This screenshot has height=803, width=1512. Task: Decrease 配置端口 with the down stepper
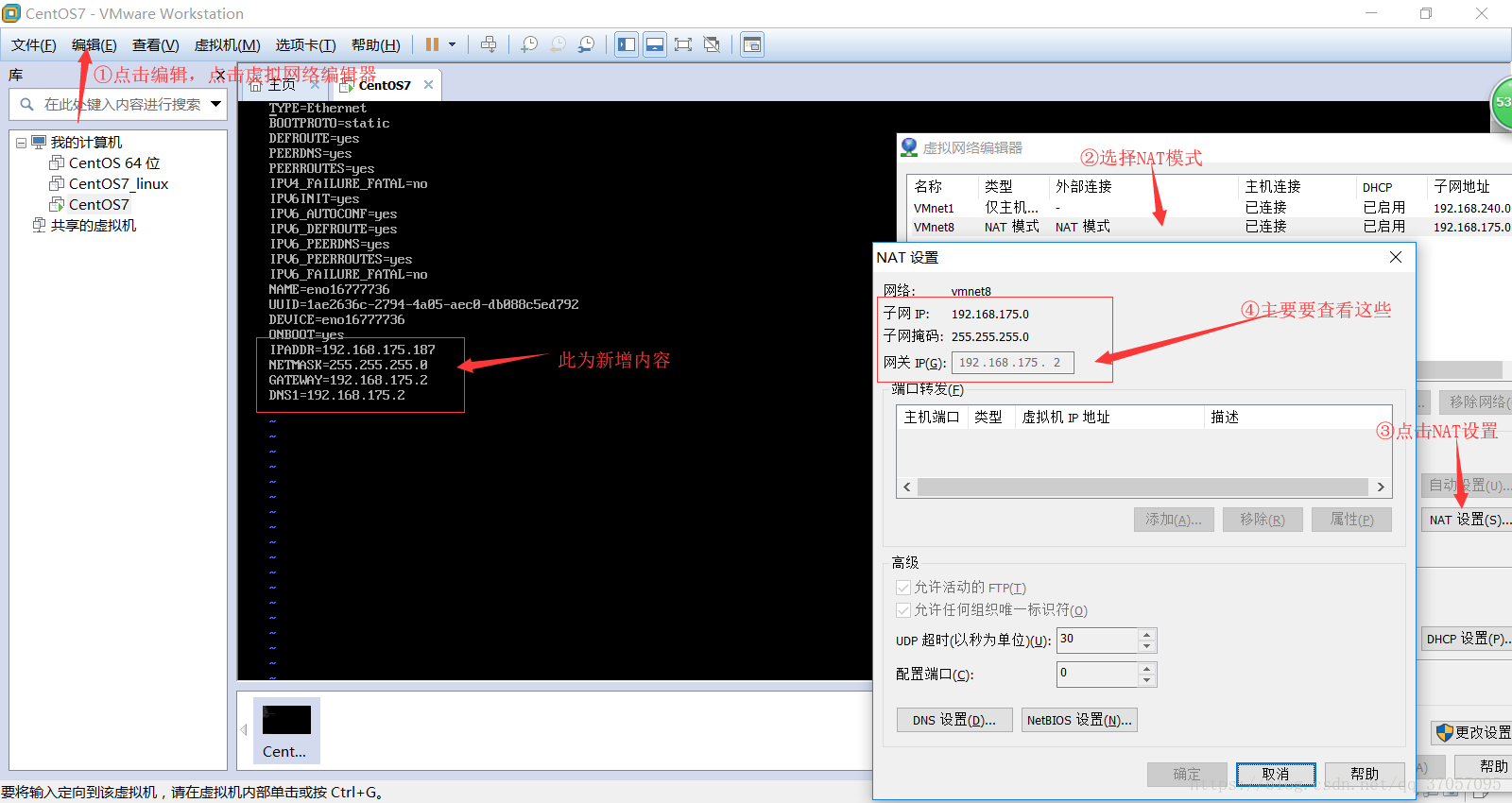tap(1147, 680)
